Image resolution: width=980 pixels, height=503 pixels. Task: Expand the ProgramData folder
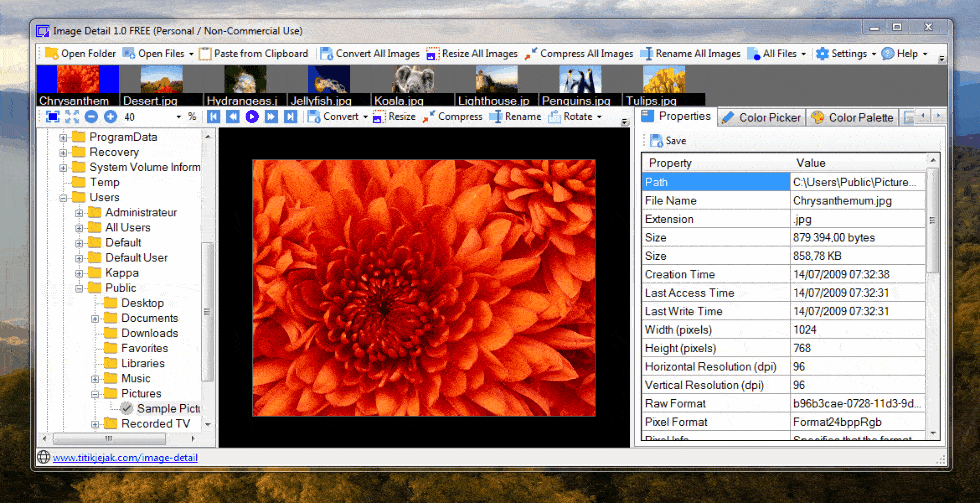63,137
